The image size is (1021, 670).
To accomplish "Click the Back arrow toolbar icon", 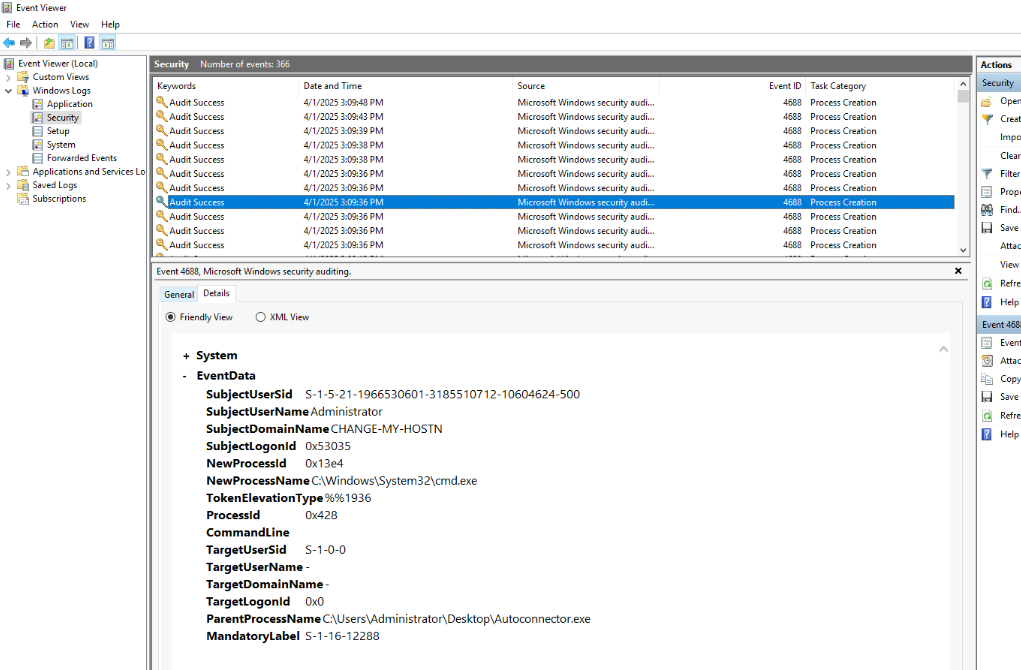I will pyautogui.click(x=9, y=43).
